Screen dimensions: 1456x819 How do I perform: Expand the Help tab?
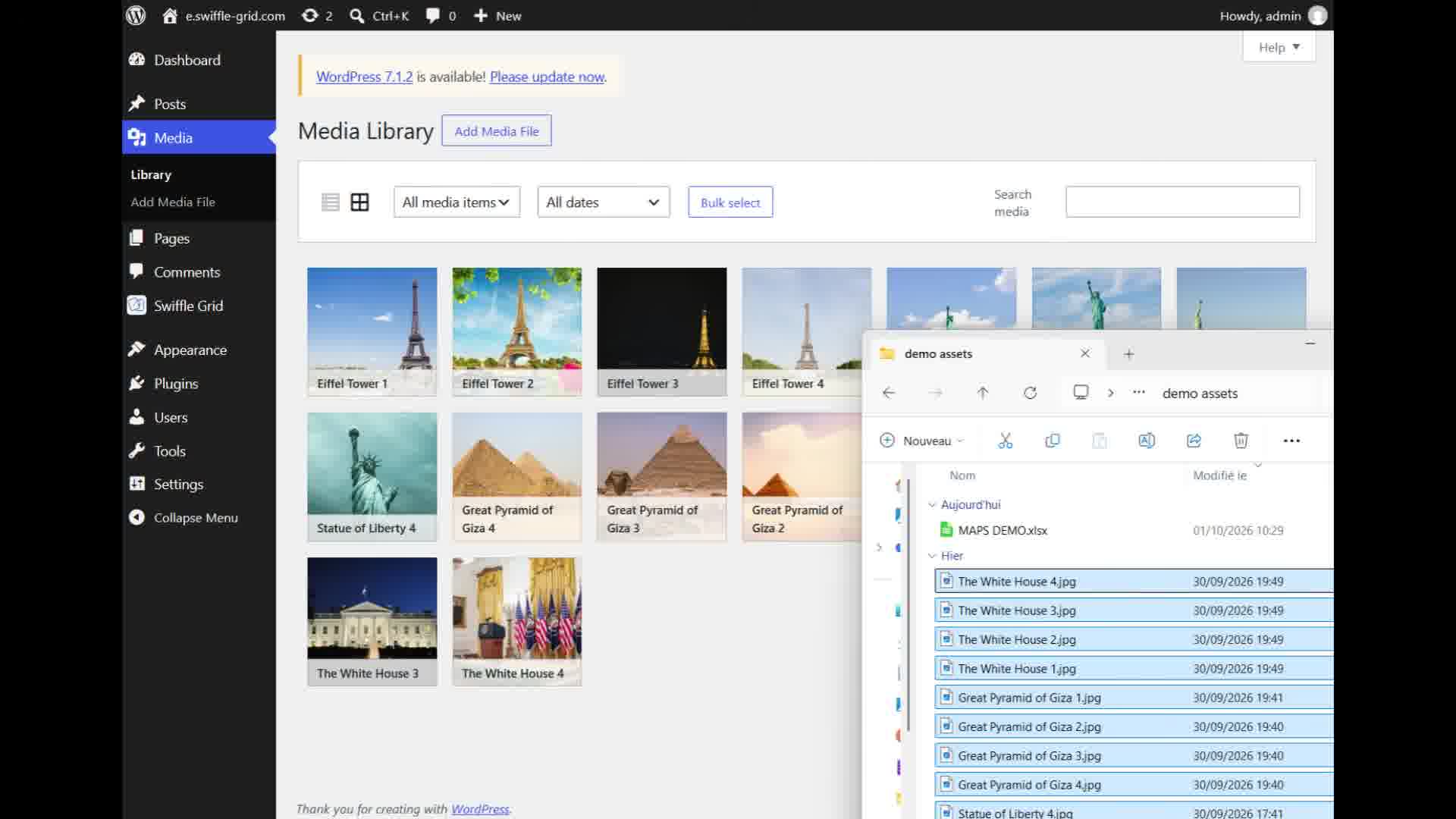1279,47
